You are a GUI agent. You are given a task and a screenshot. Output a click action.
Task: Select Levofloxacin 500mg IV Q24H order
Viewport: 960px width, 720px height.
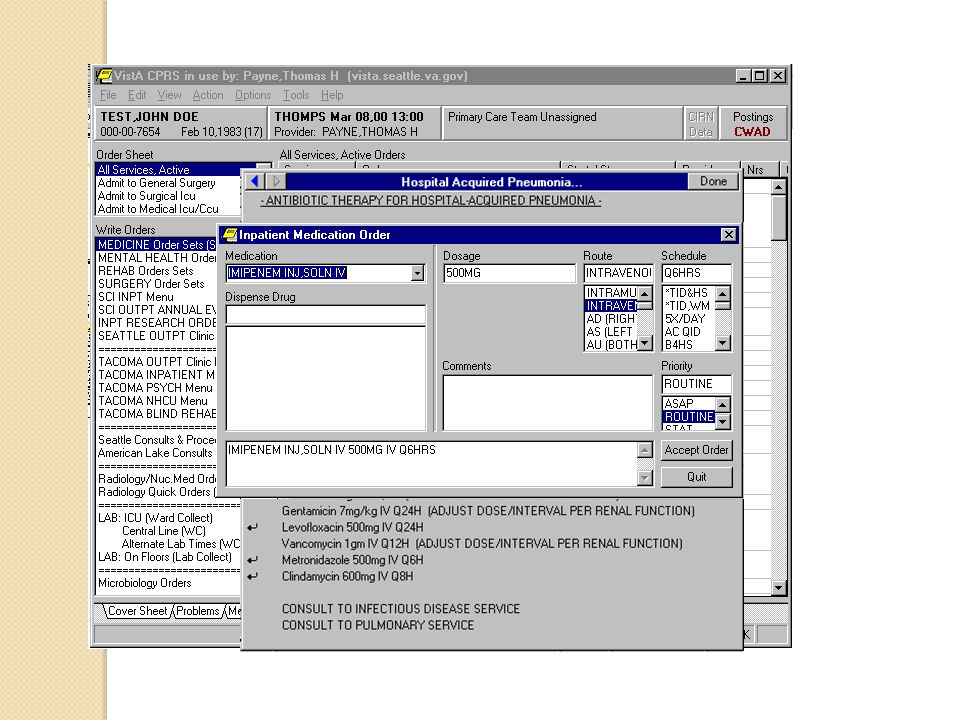tap(353, 527)
